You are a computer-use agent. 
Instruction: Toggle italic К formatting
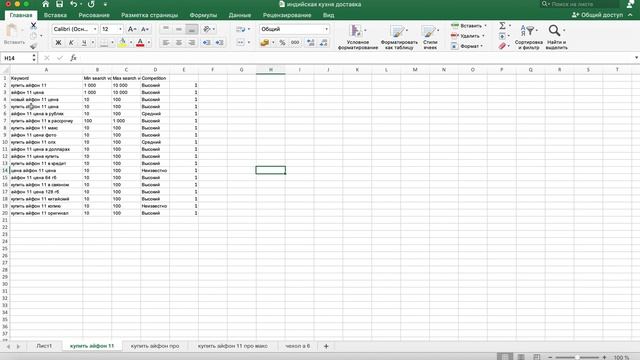click(x=71, y=42)
